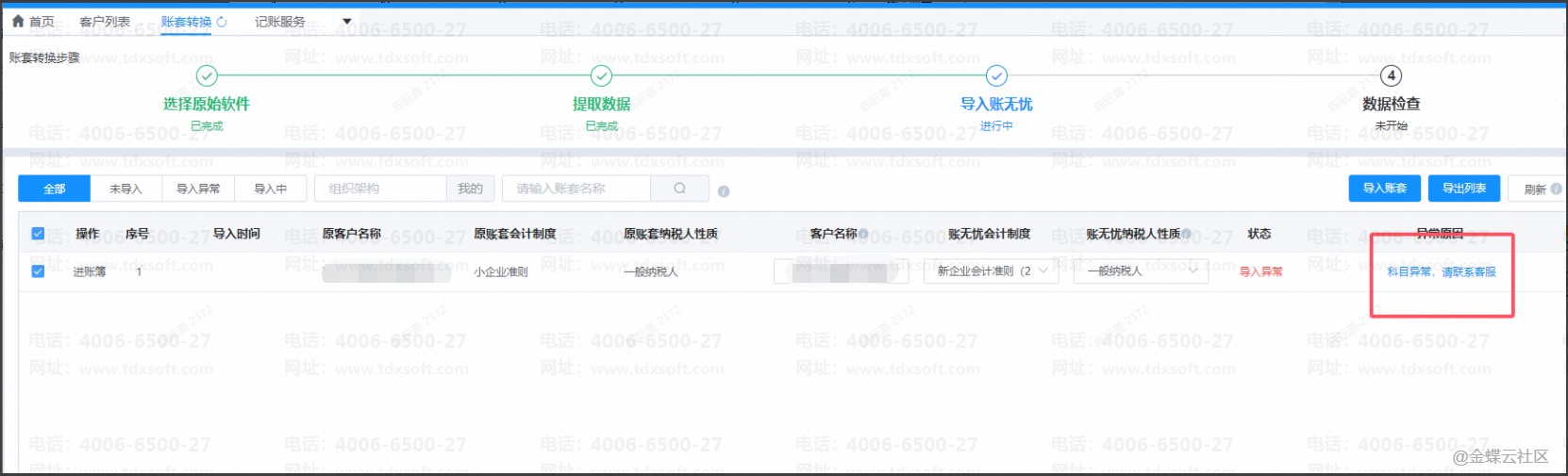Screen dimensions: 1568x476
Task: Click the info icon beside the search box
Action: (724, 191)
